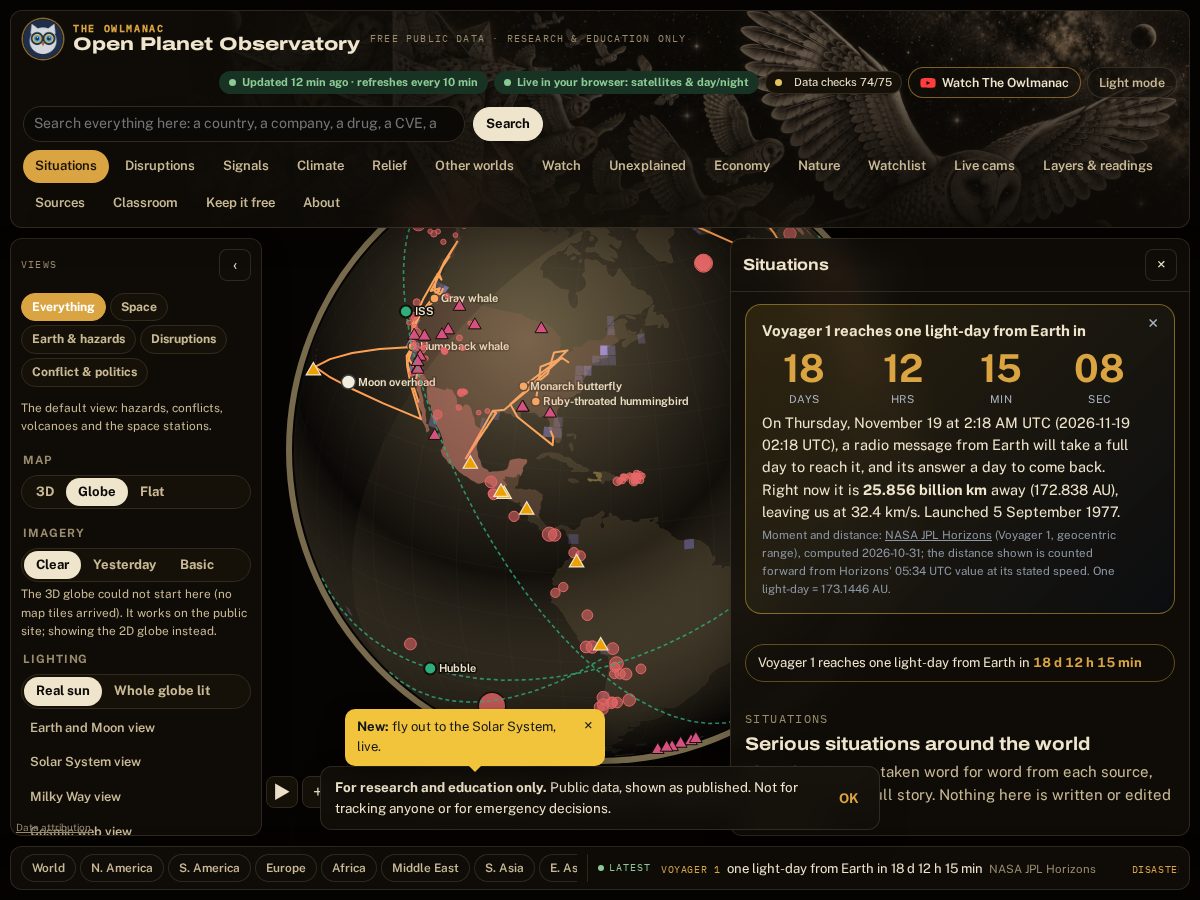Screen dimensions: 1200x900
Task: Open the Milky Way view
Action: point(75,796)
